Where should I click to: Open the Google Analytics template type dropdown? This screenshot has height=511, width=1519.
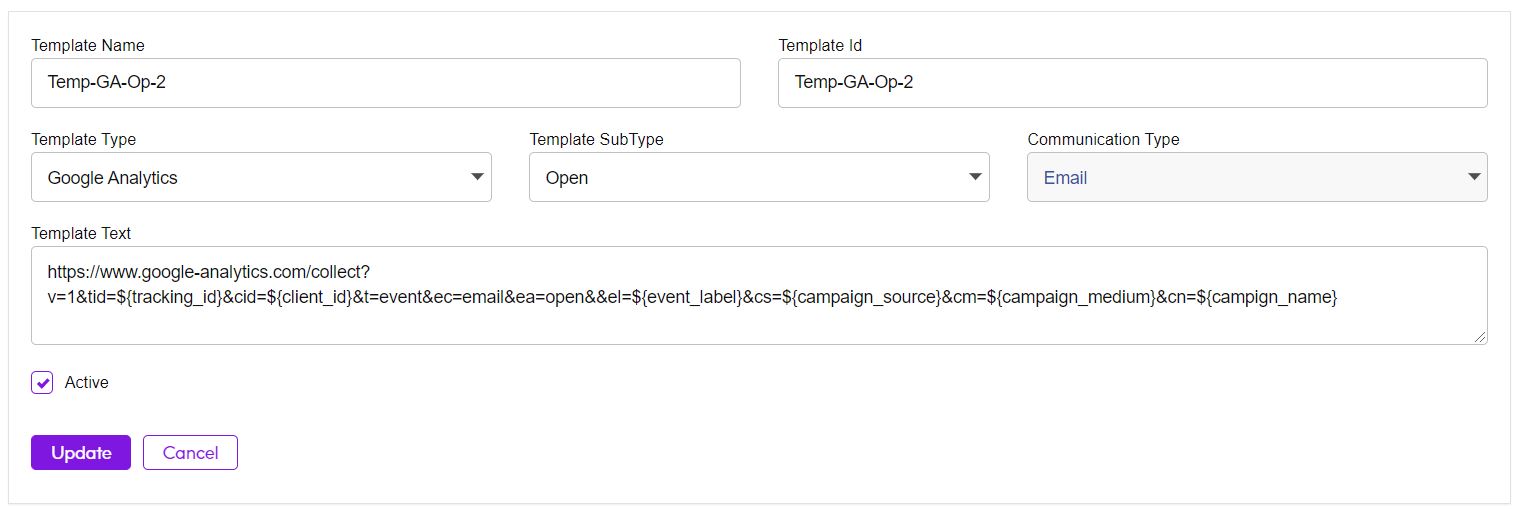tap(261, 177)
